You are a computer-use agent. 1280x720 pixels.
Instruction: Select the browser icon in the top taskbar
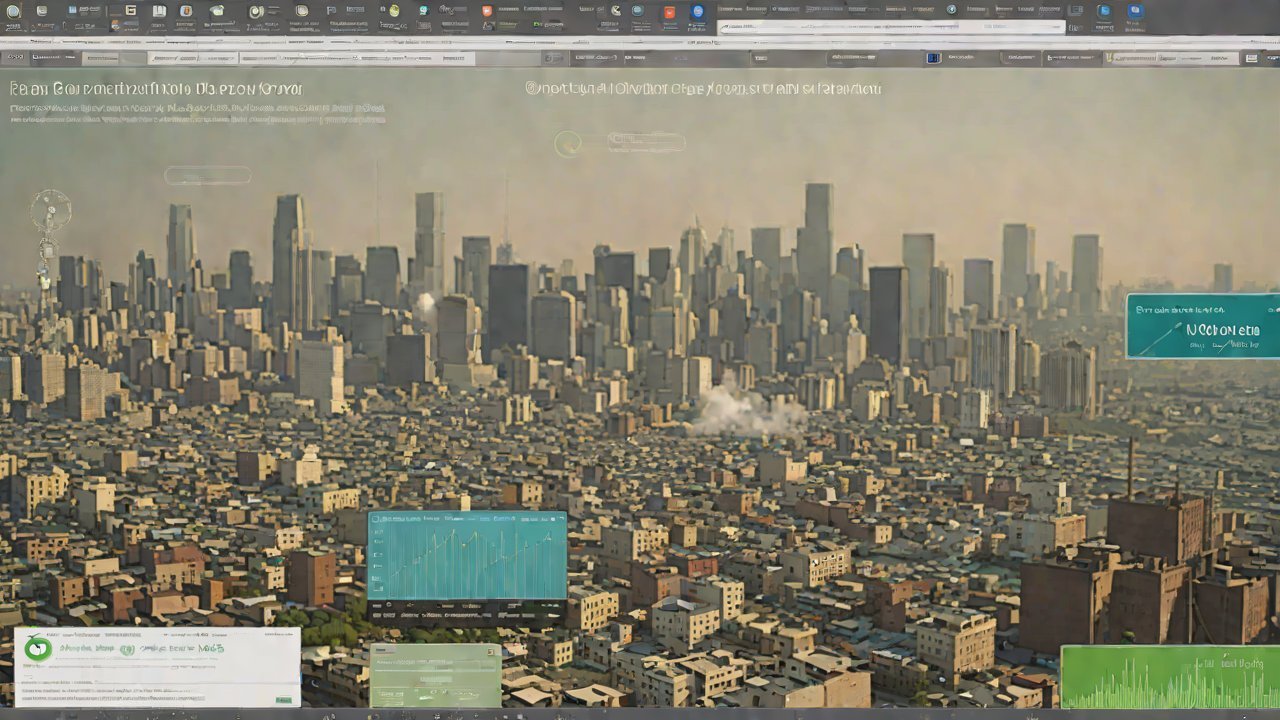698,11
